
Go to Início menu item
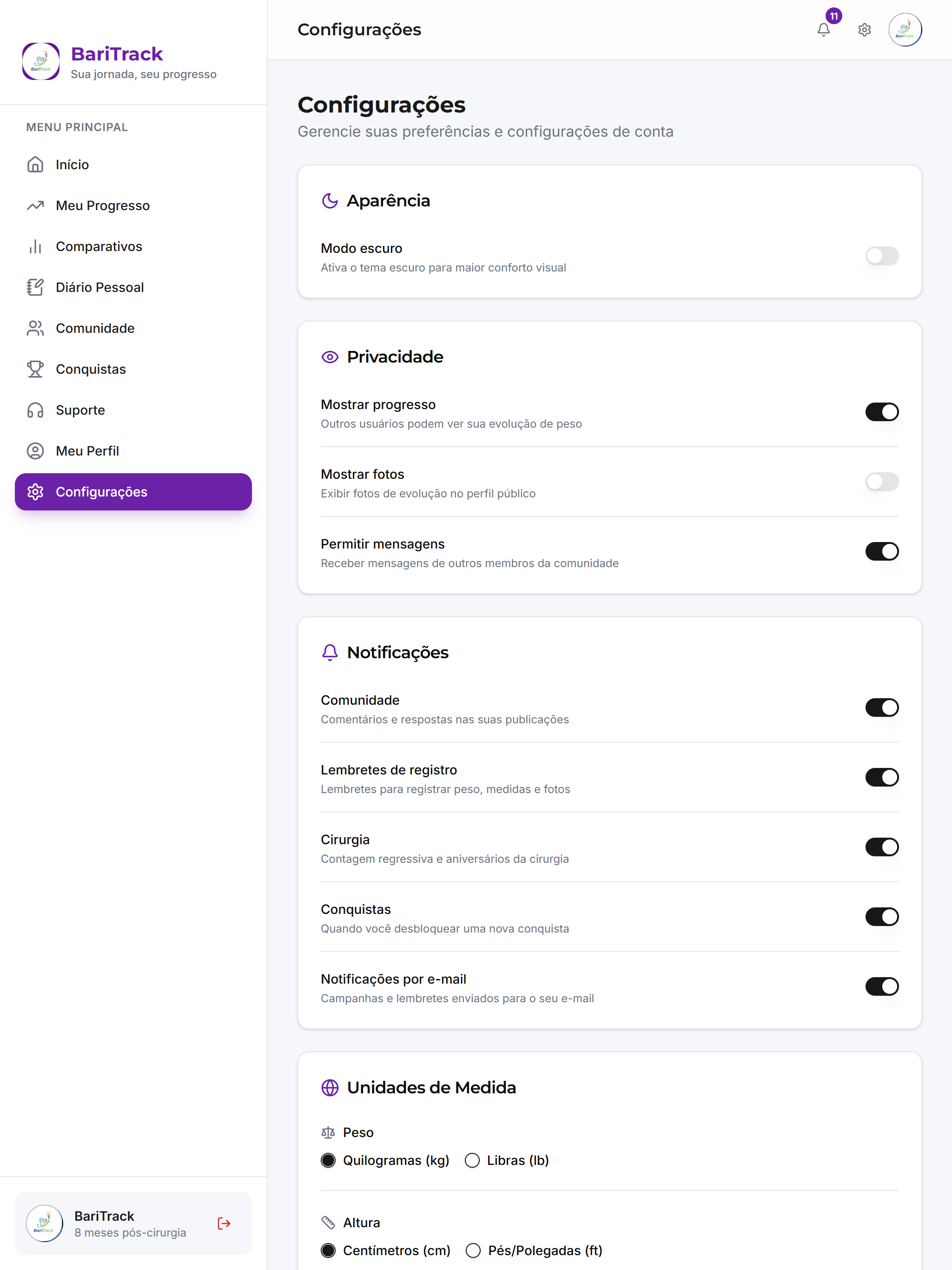[133, 165]
